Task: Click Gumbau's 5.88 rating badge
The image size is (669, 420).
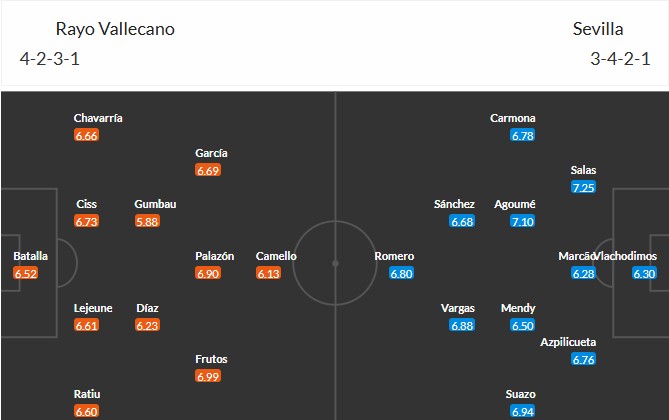Action: click(x=147, y=221)
